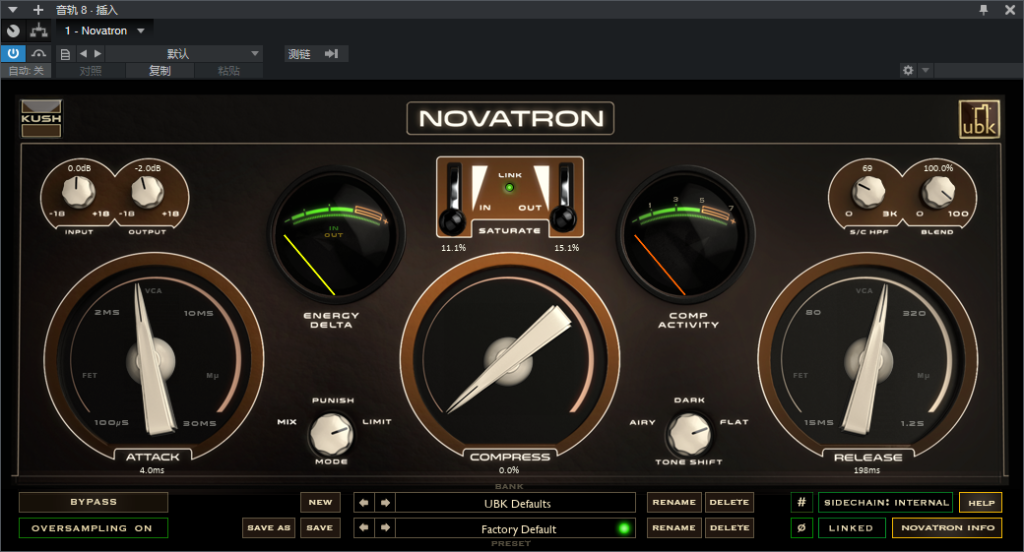The height and width of the screenshot is (552, 1024).
Task: Click the 4.0ms attack value
Action: [152, 470]
